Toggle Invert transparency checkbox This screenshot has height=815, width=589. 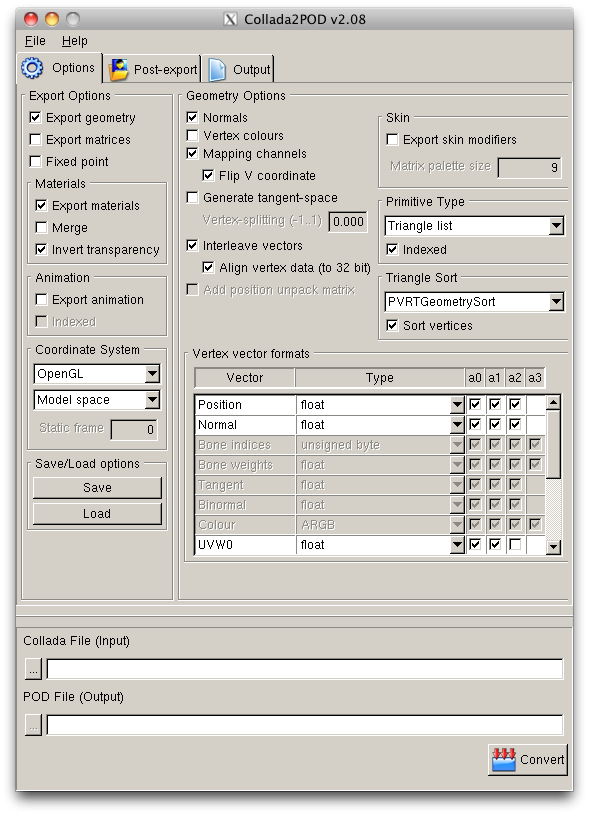point(41,249)
